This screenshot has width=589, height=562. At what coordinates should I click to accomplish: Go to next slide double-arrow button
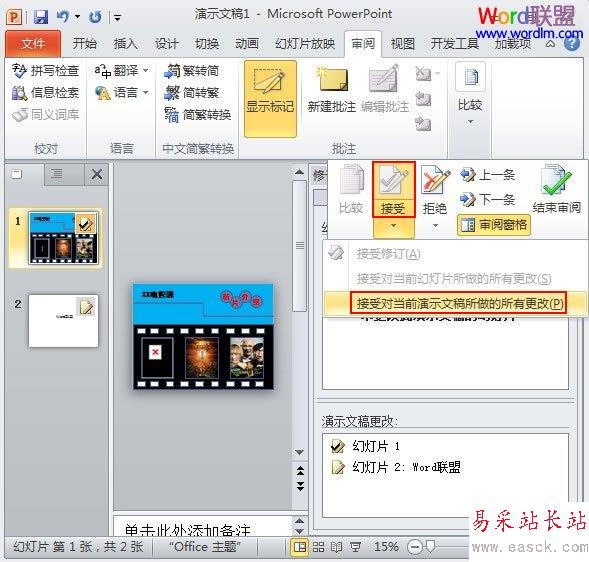pos(300,486)
